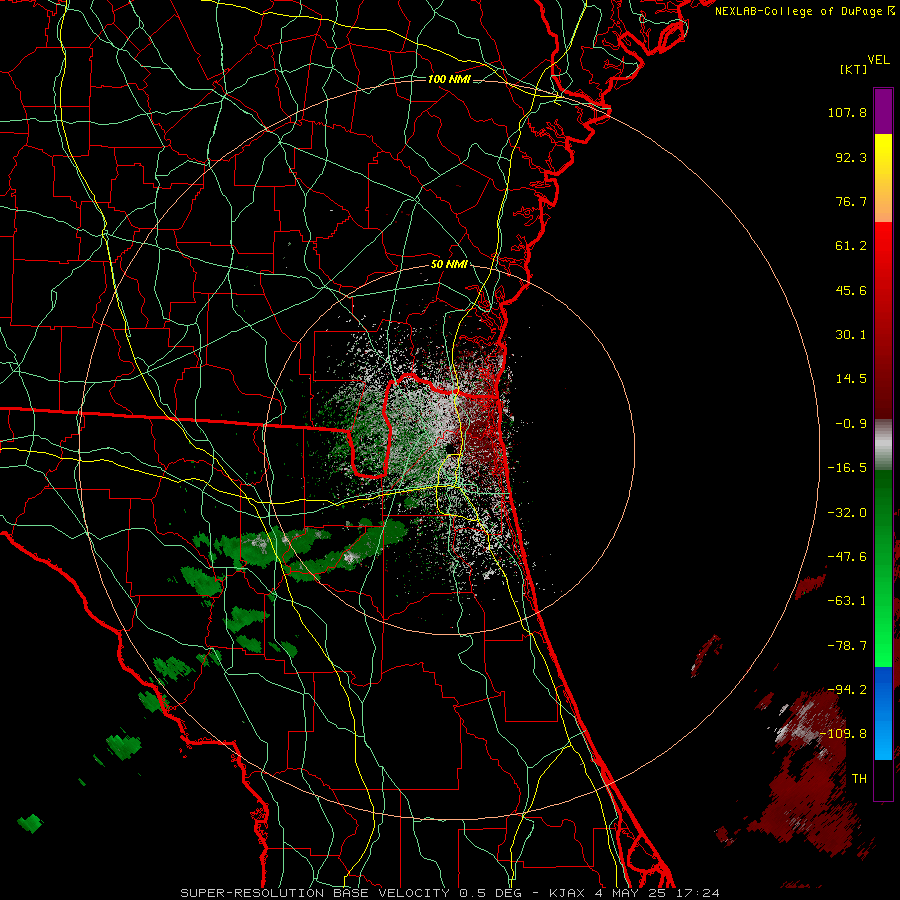Select the 61.2 velocity value
Viewport: 900px width, 900px height.
pos(851,246)
